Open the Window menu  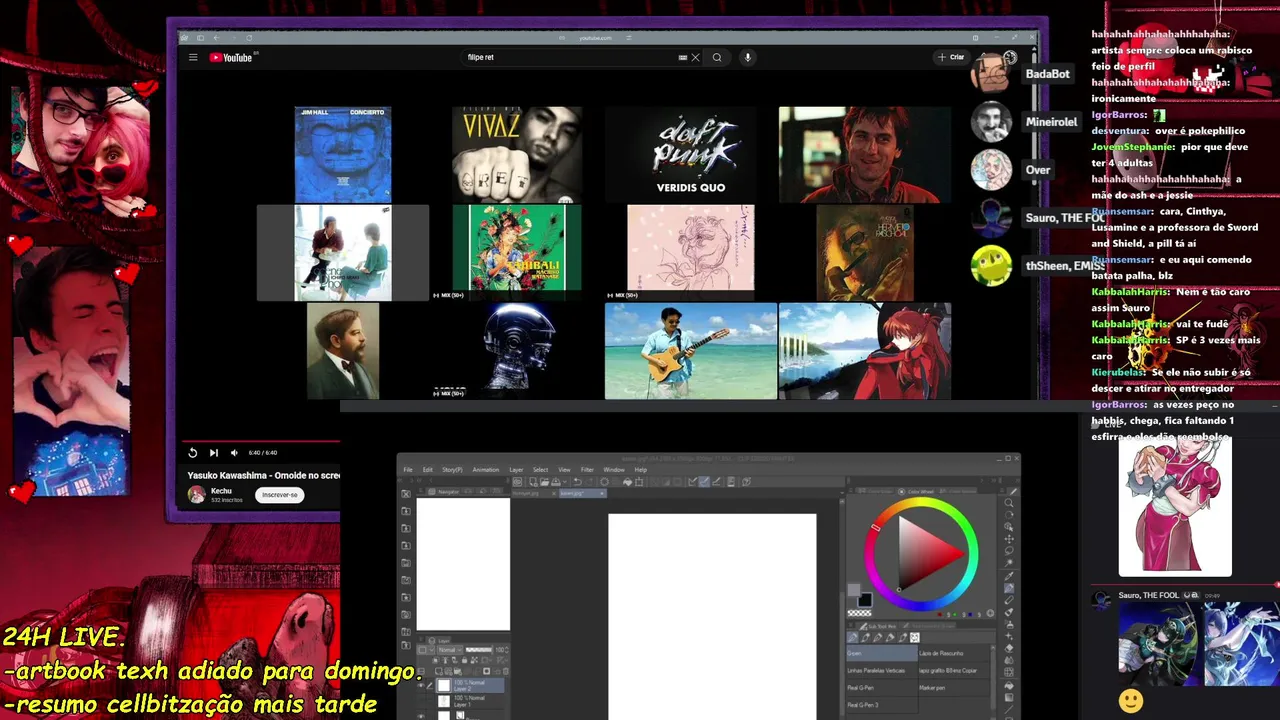click(x=614, y=470)
